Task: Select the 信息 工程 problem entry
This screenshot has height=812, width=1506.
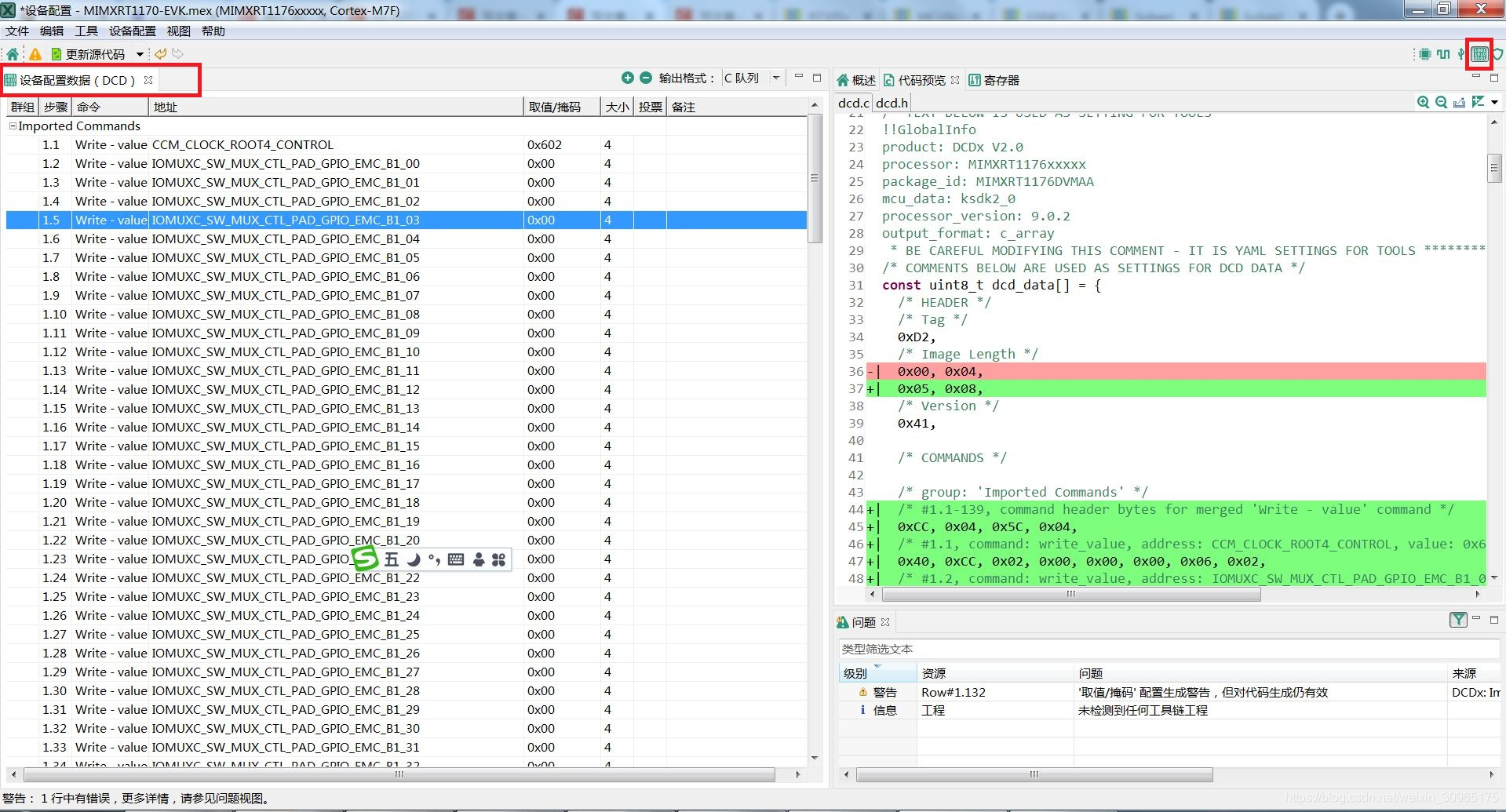Action: (x=1168, y=711)
